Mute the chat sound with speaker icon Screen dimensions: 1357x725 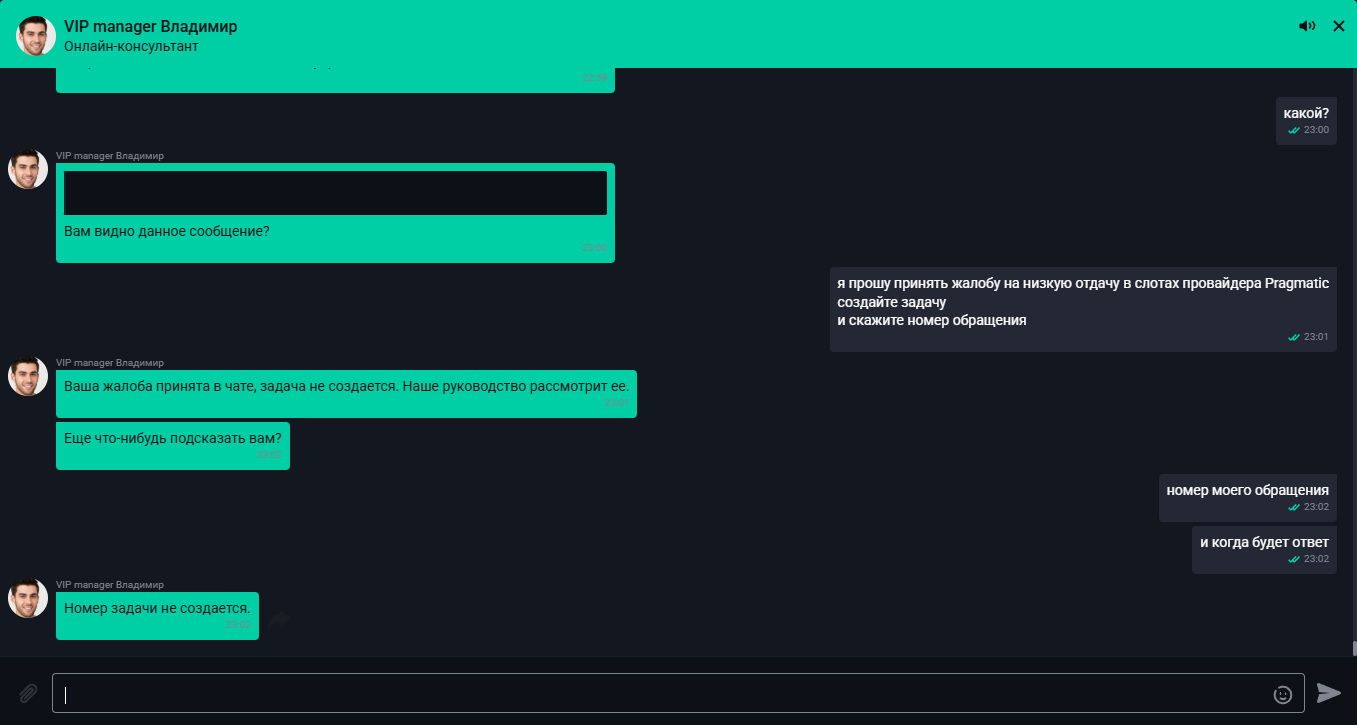click(1307, 27)
